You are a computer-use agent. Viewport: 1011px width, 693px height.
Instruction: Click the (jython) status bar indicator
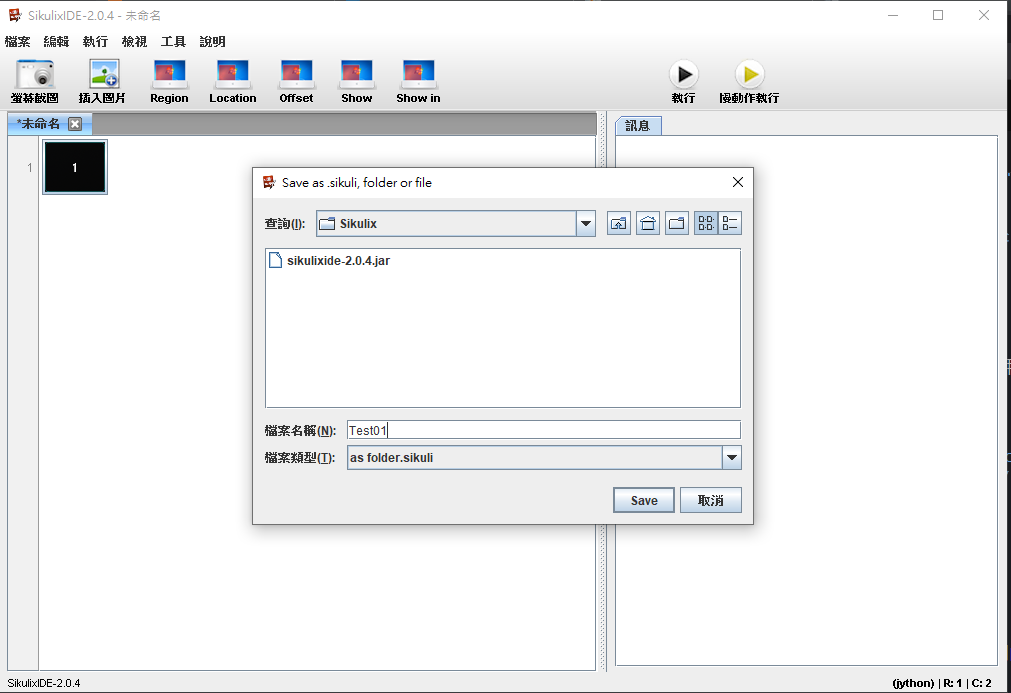[x=913, y=683]
